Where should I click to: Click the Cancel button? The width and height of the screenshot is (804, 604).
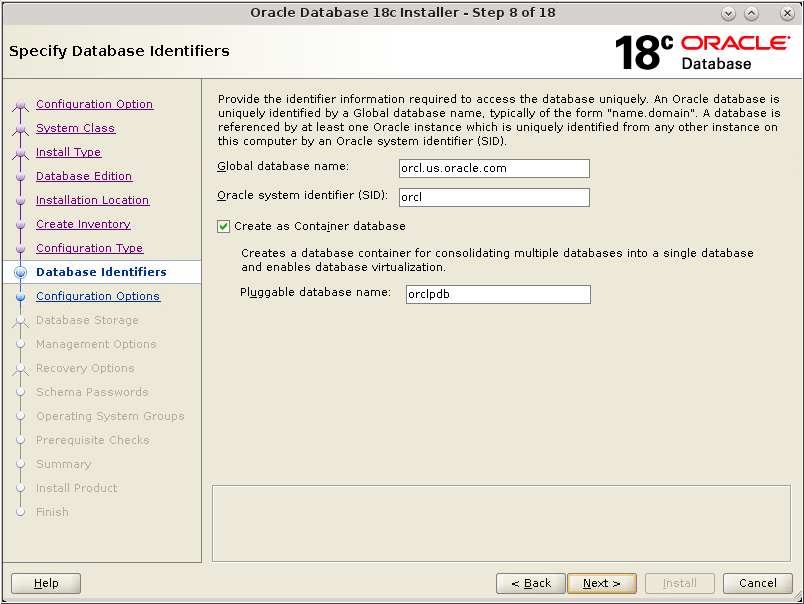[x=757, y=583]
